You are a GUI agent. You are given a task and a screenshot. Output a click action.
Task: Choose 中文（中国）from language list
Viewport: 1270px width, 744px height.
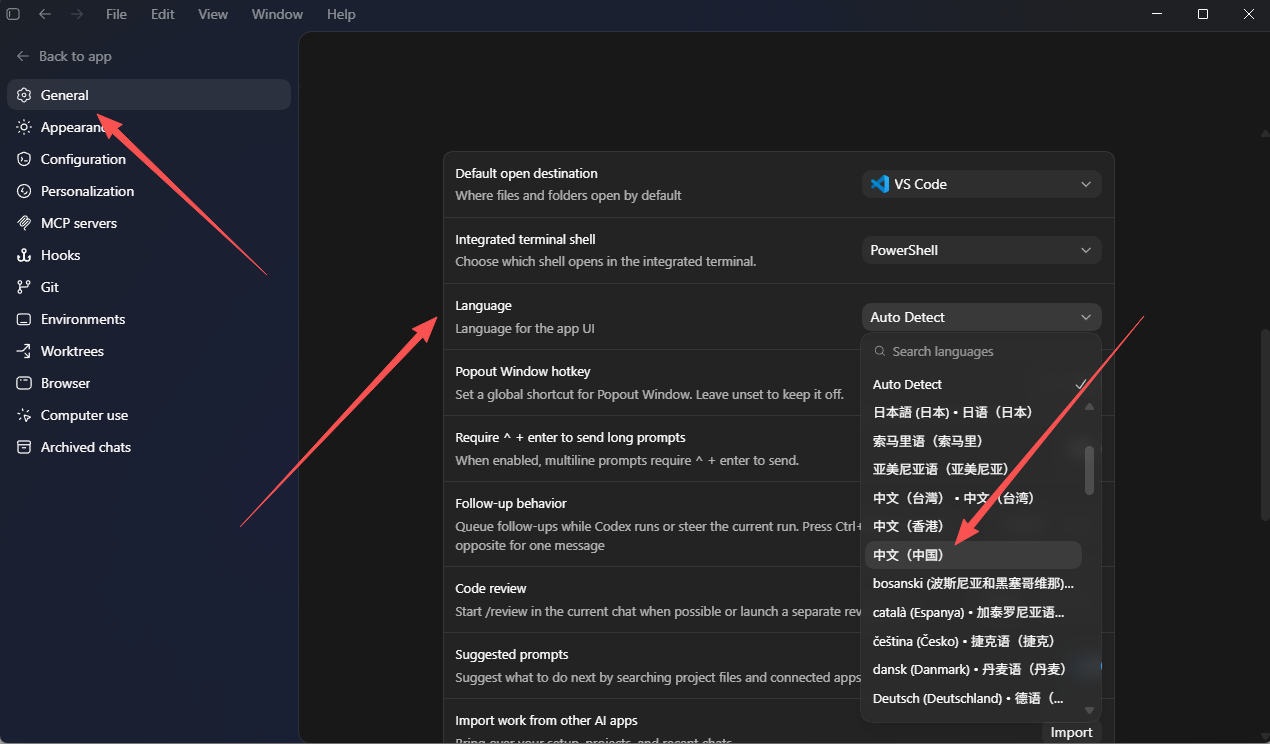pyautogui.click(x=973, y=555)
